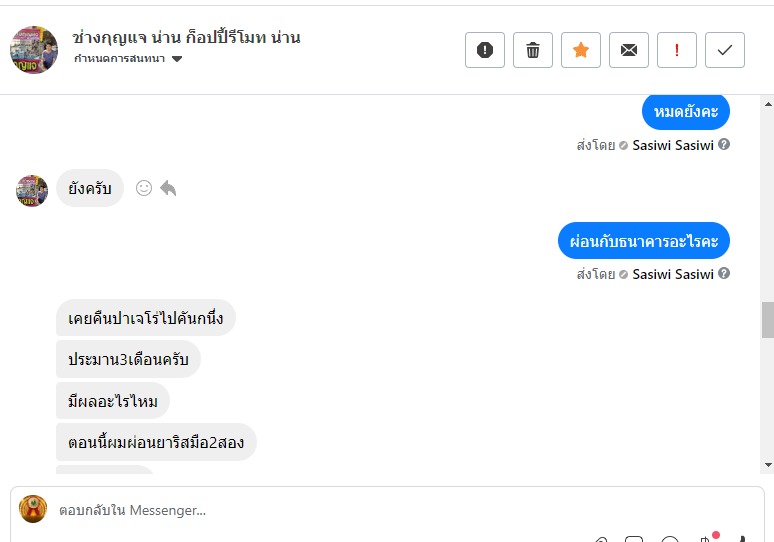774x542 pixels.
Task: Click the customer's profile picture in header
Action: click(x=34, y=49)
